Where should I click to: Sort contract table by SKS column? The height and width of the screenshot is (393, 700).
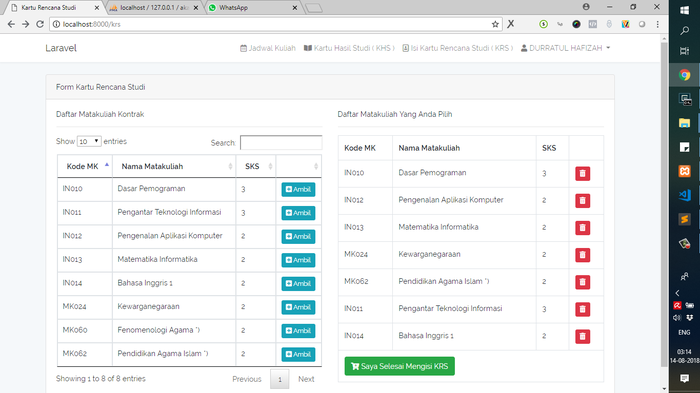256,166
